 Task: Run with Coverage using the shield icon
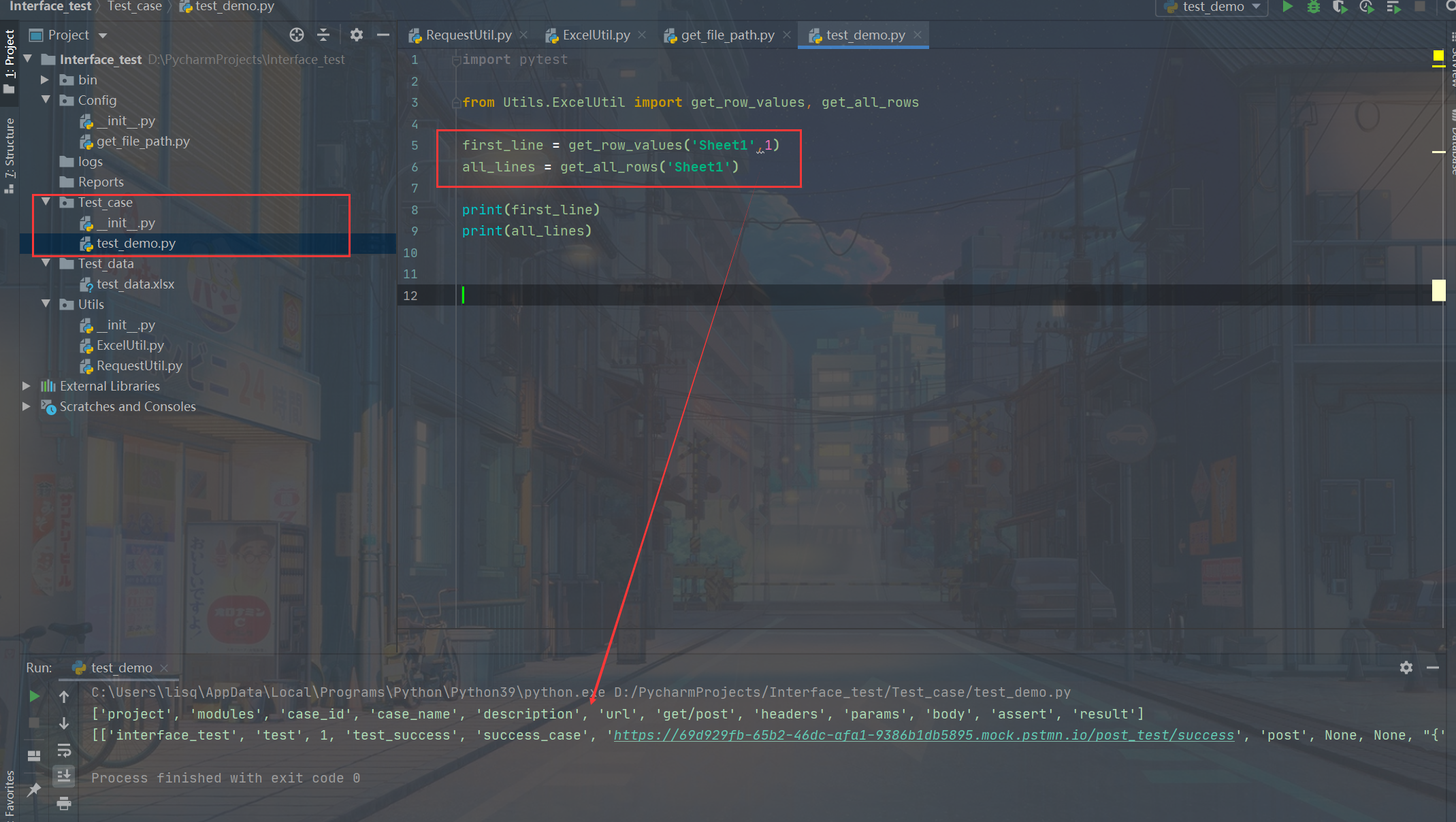tap(1340, 7)
